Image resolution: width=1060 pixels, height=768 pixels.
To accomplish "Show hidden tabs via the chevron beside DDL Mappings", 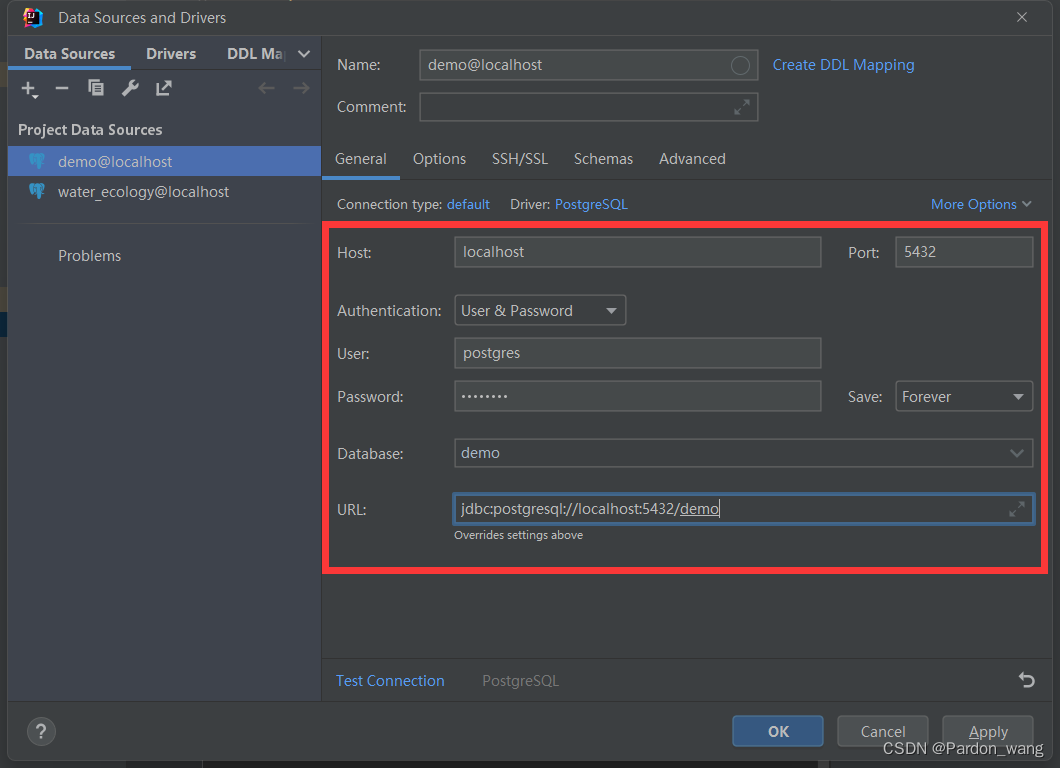I will [304, 54].
